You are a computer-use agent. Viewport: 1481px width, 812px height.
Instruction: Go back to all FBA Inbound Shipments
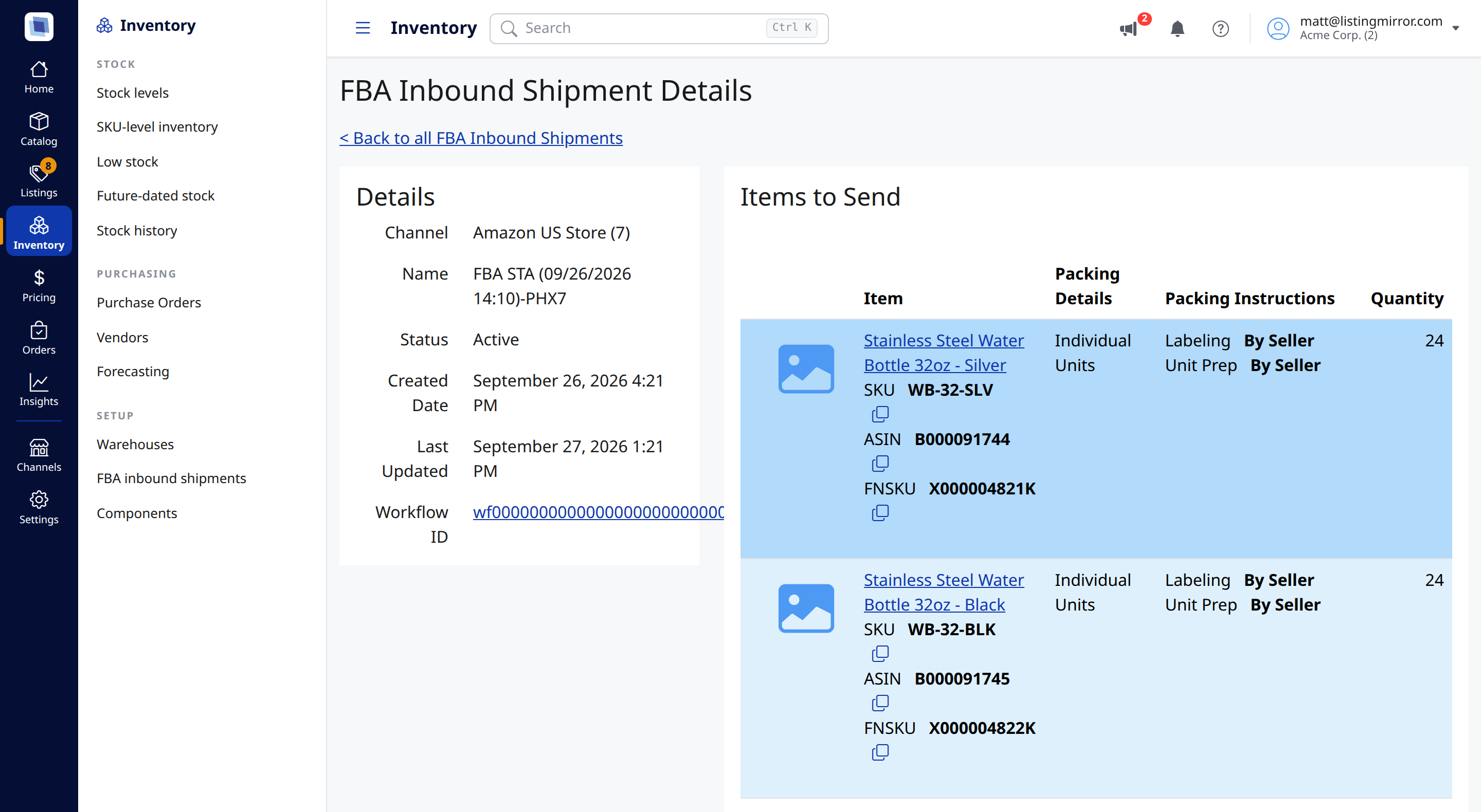click(481, 138)
